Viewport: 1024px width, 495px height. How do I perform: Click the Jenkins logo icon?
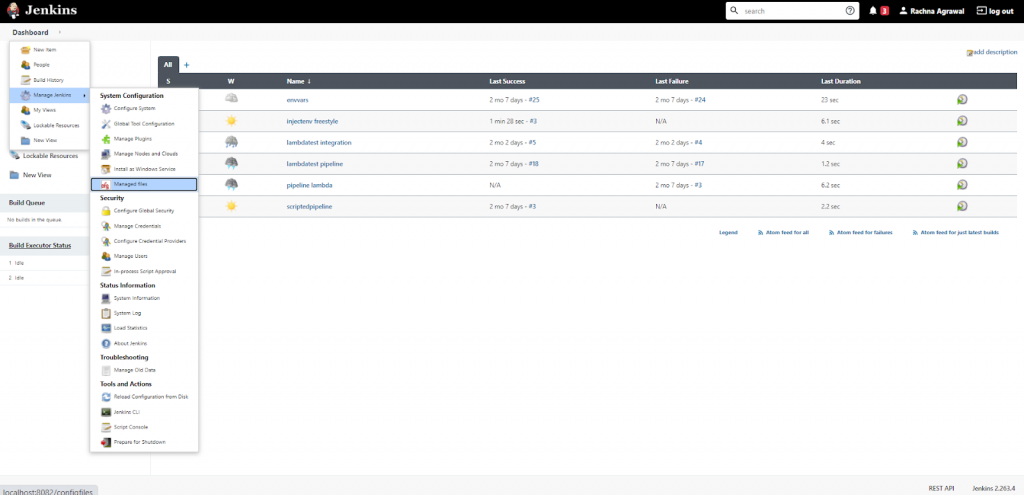coord(12,10)
